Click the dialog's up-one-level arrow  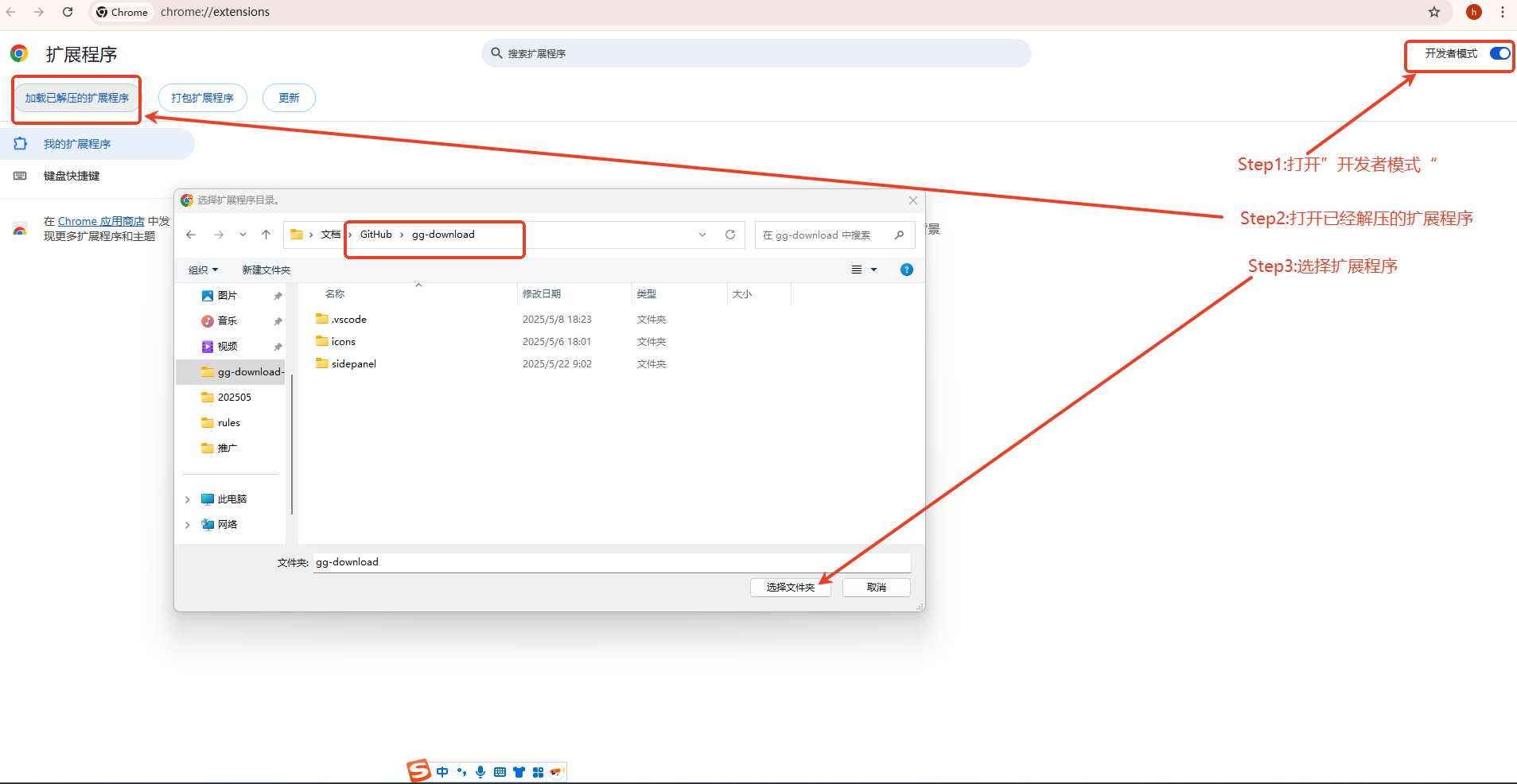tap(266, 235)
